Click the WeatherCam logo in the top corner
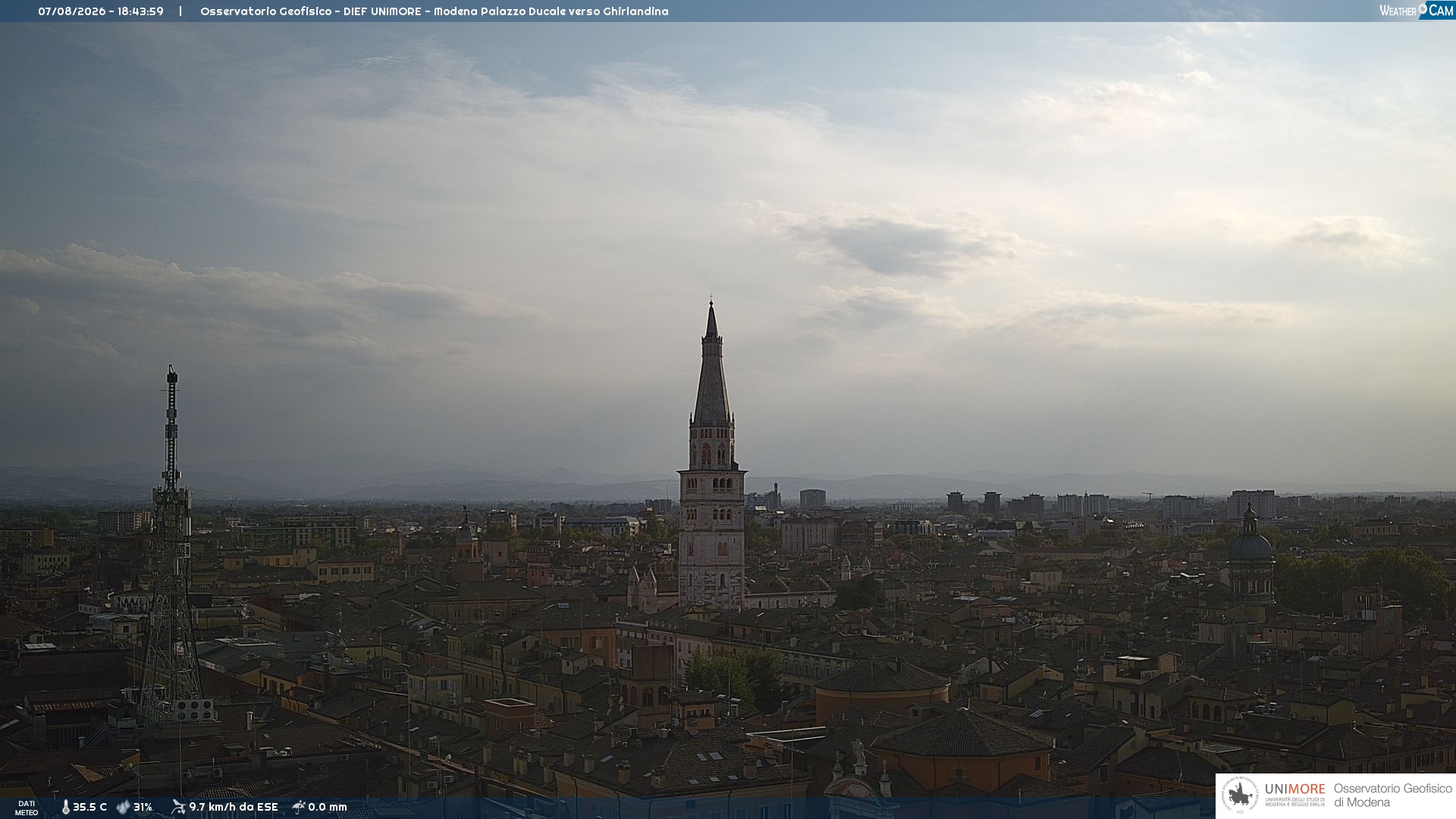The height and width of the screenshot is (819, 1456). click(x=1417, y=11)
